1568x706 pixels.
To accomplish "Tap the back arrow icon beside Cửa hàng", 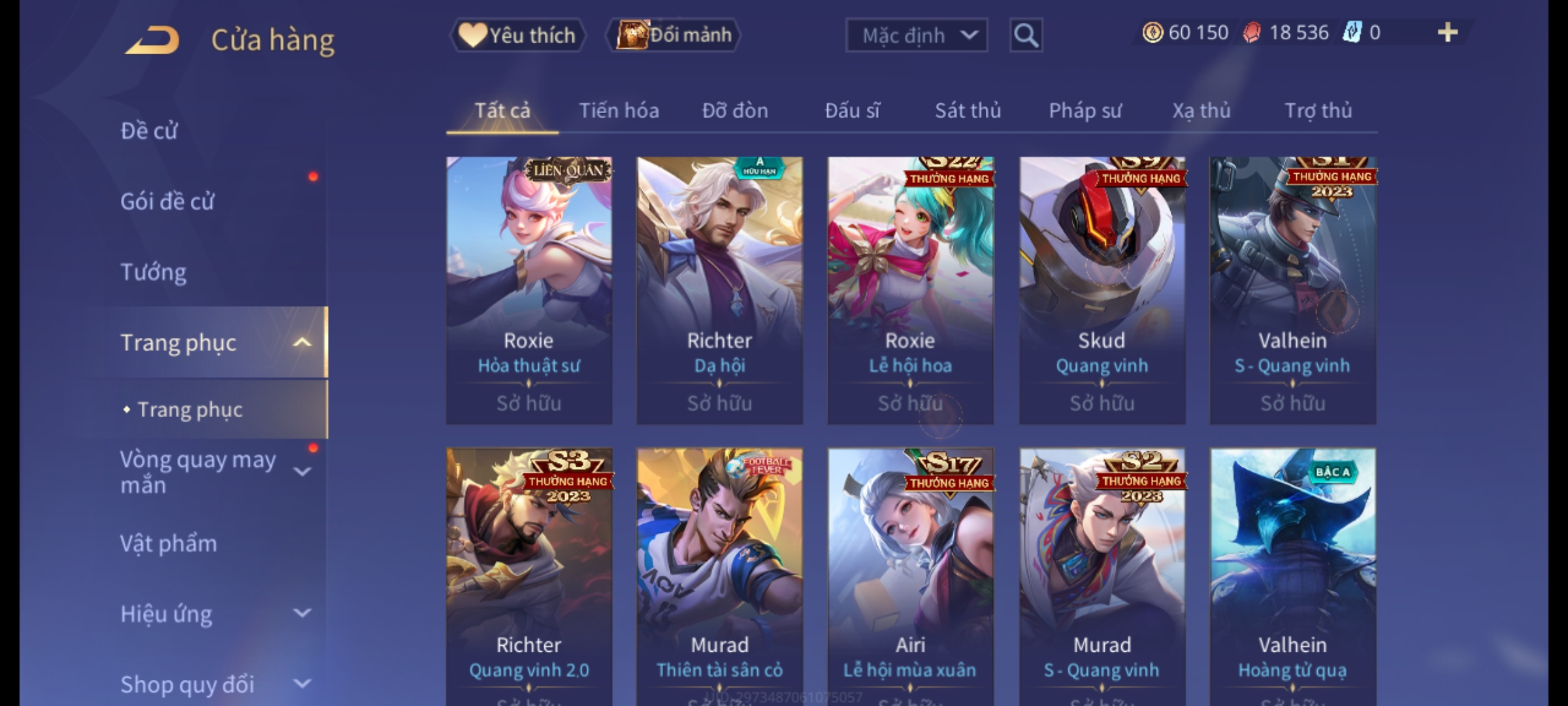I will coord(152,41).
